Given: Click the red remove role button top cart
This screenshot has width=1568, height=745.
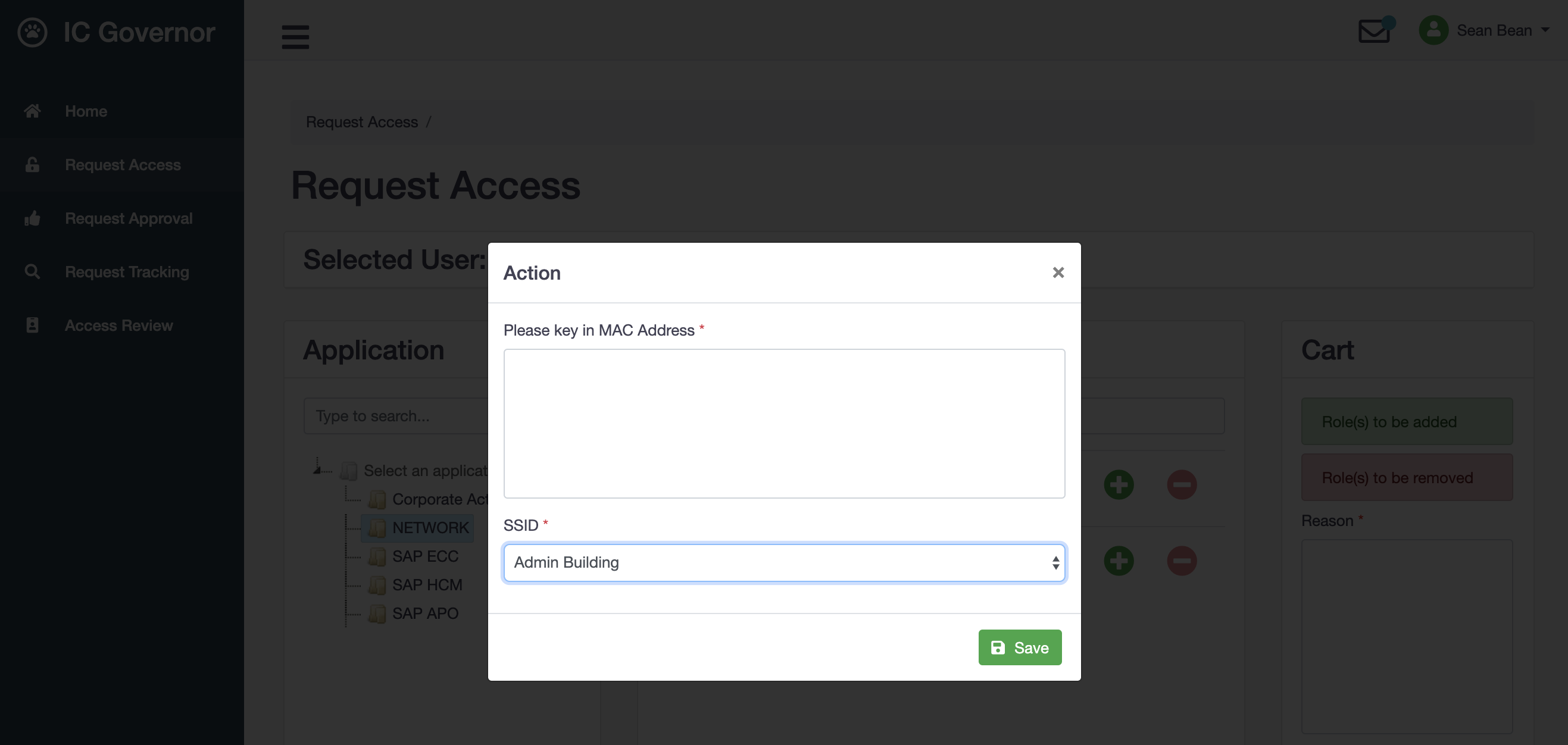Looking at the screenshot, I should click(1182, 484).
